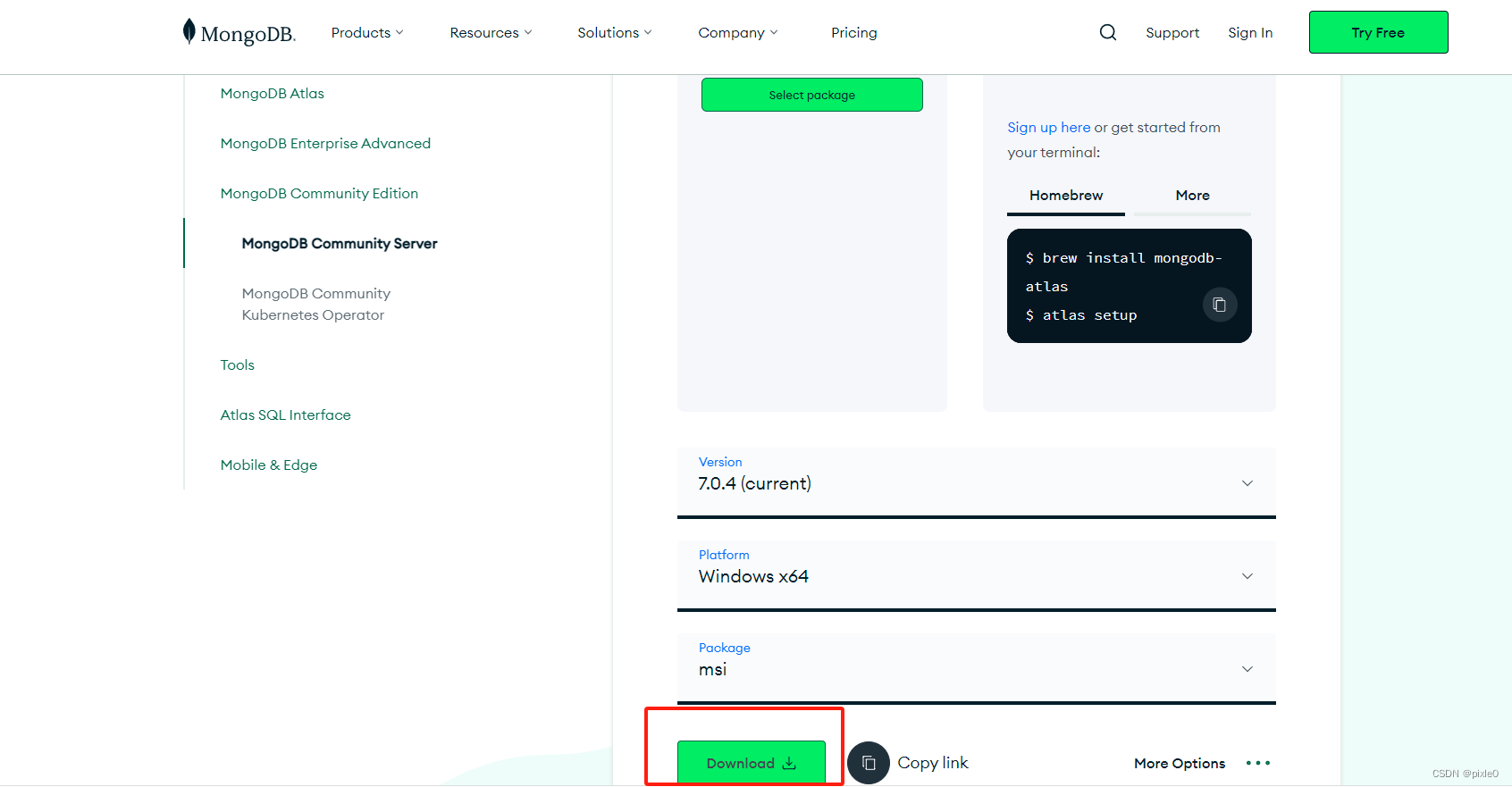1512x787 pixels.
Task: Follow the Sign up here link
Action: coord(1049,127)
